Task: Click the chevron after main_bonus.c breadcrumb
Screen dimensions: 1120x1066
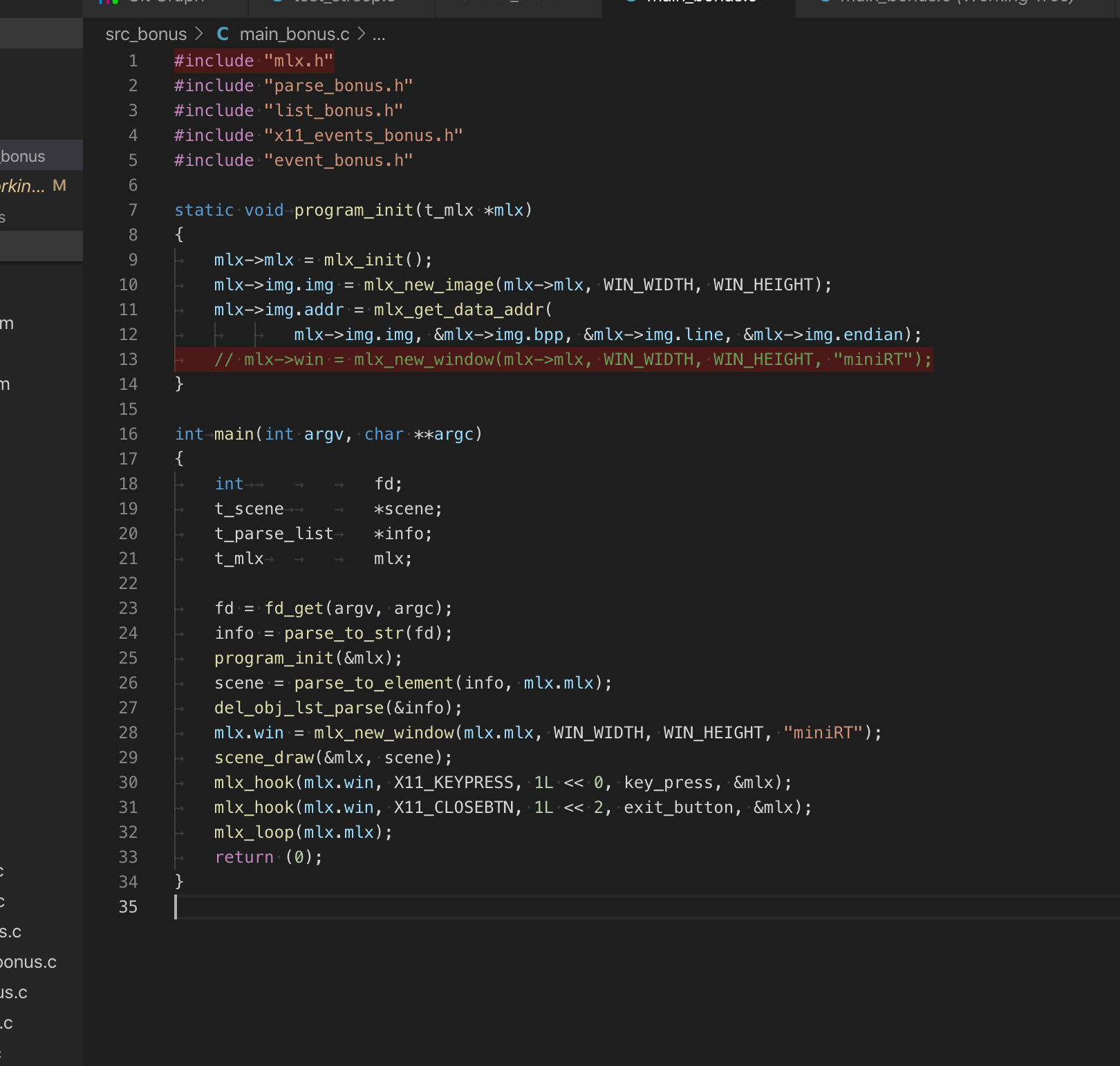Action: [362, 33]
